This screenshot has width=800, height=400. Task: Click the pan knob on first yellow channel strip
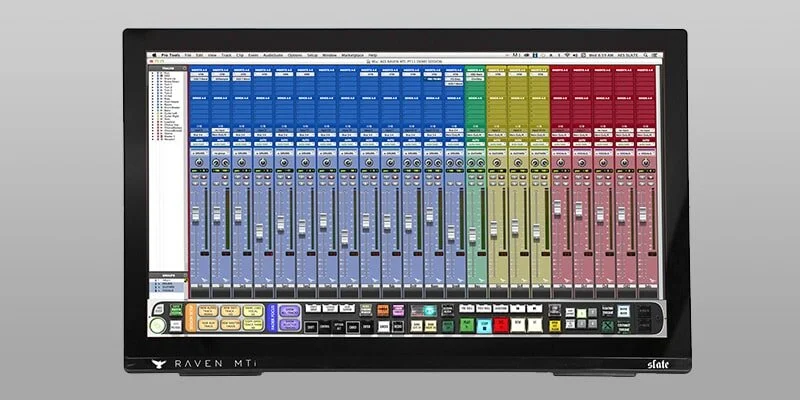tap(497, 163)
